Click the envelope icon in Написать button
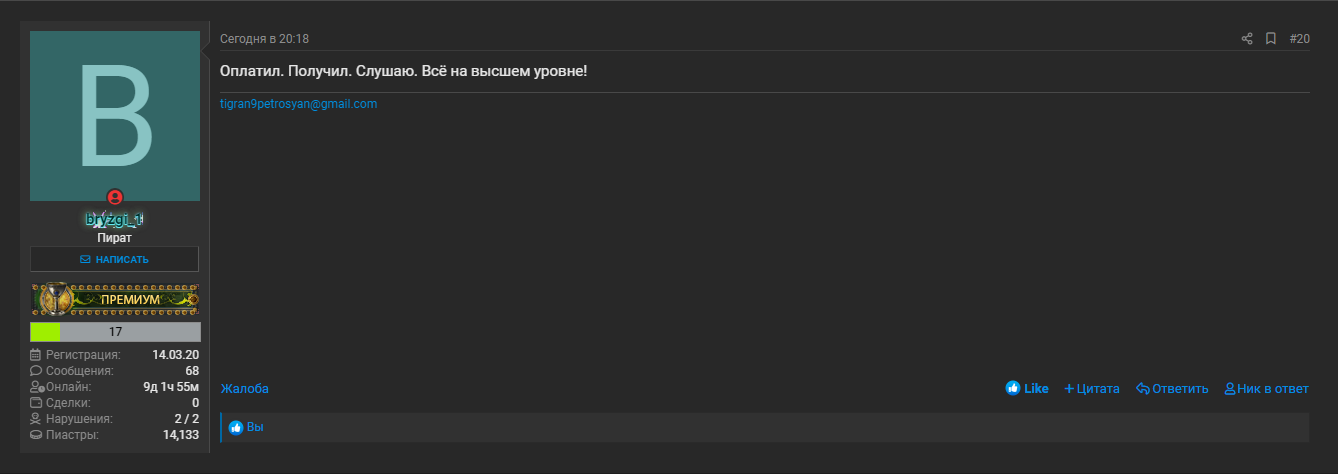This screenshot has height=474, width=1338. [85, 260]
